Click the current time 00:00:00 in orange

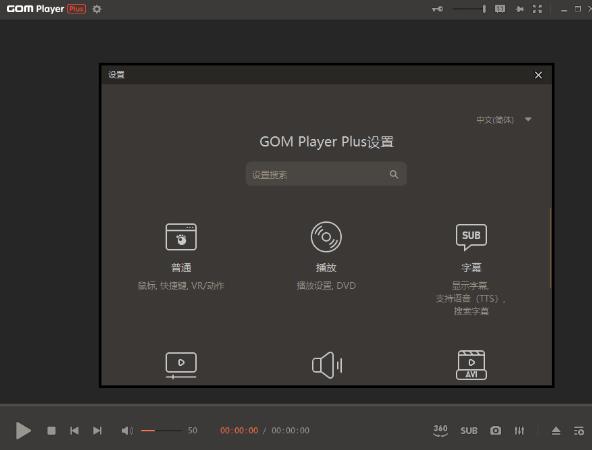(239, 430)
